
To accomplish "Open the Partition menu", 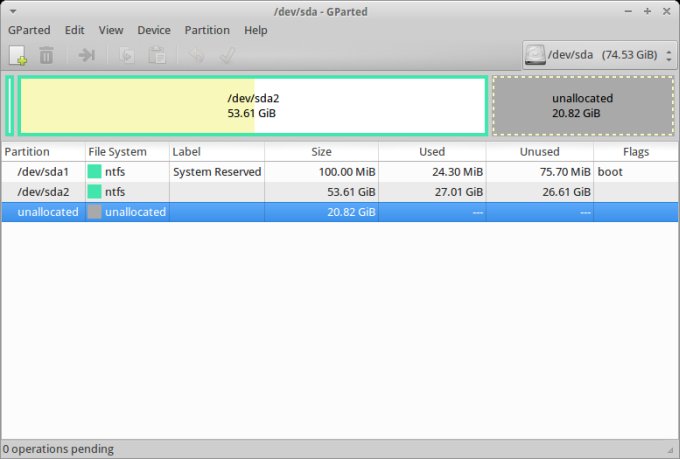I will tap(207, 30).
